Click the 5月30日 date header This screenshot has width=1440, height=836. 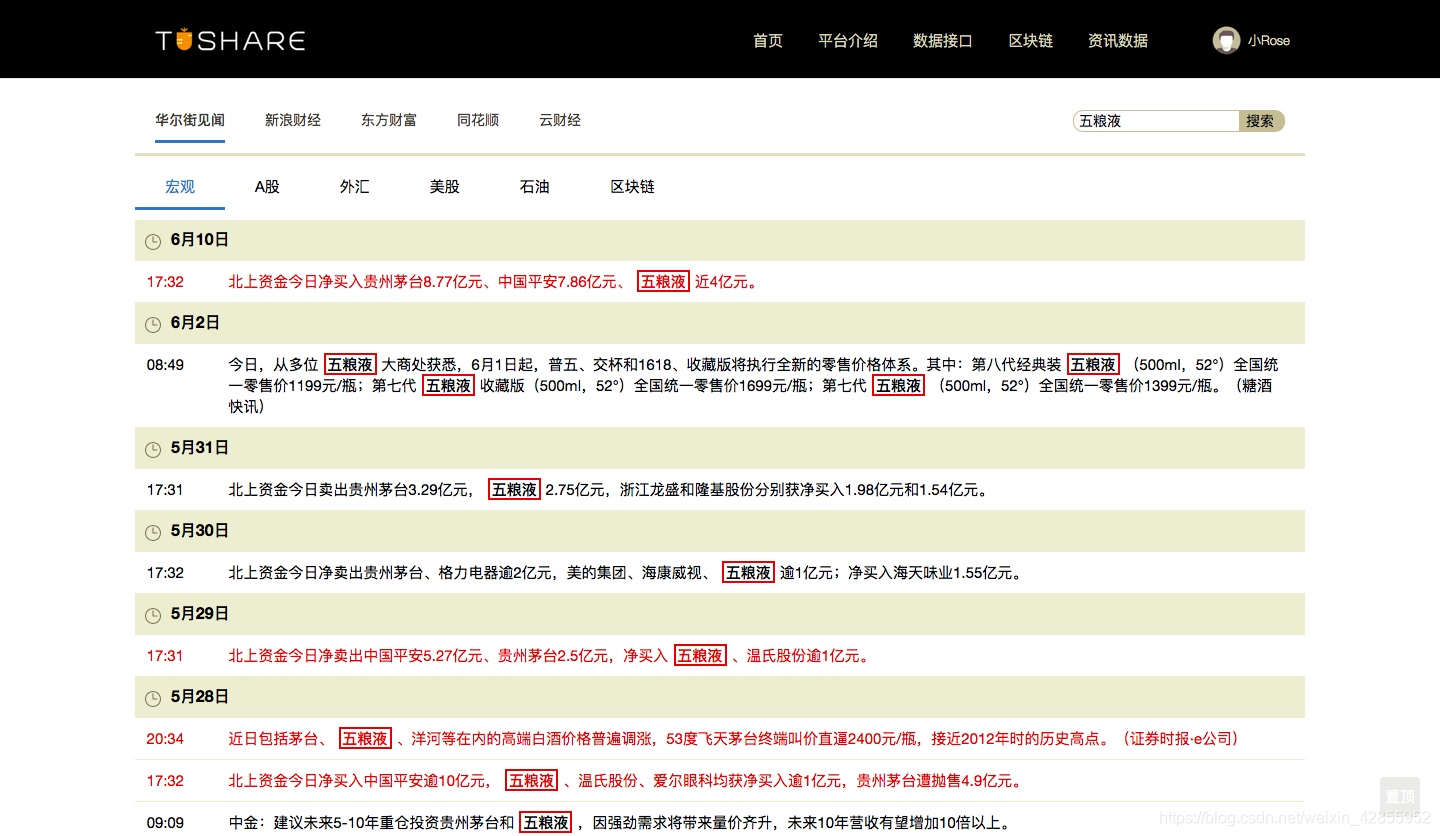pos(720,531)
